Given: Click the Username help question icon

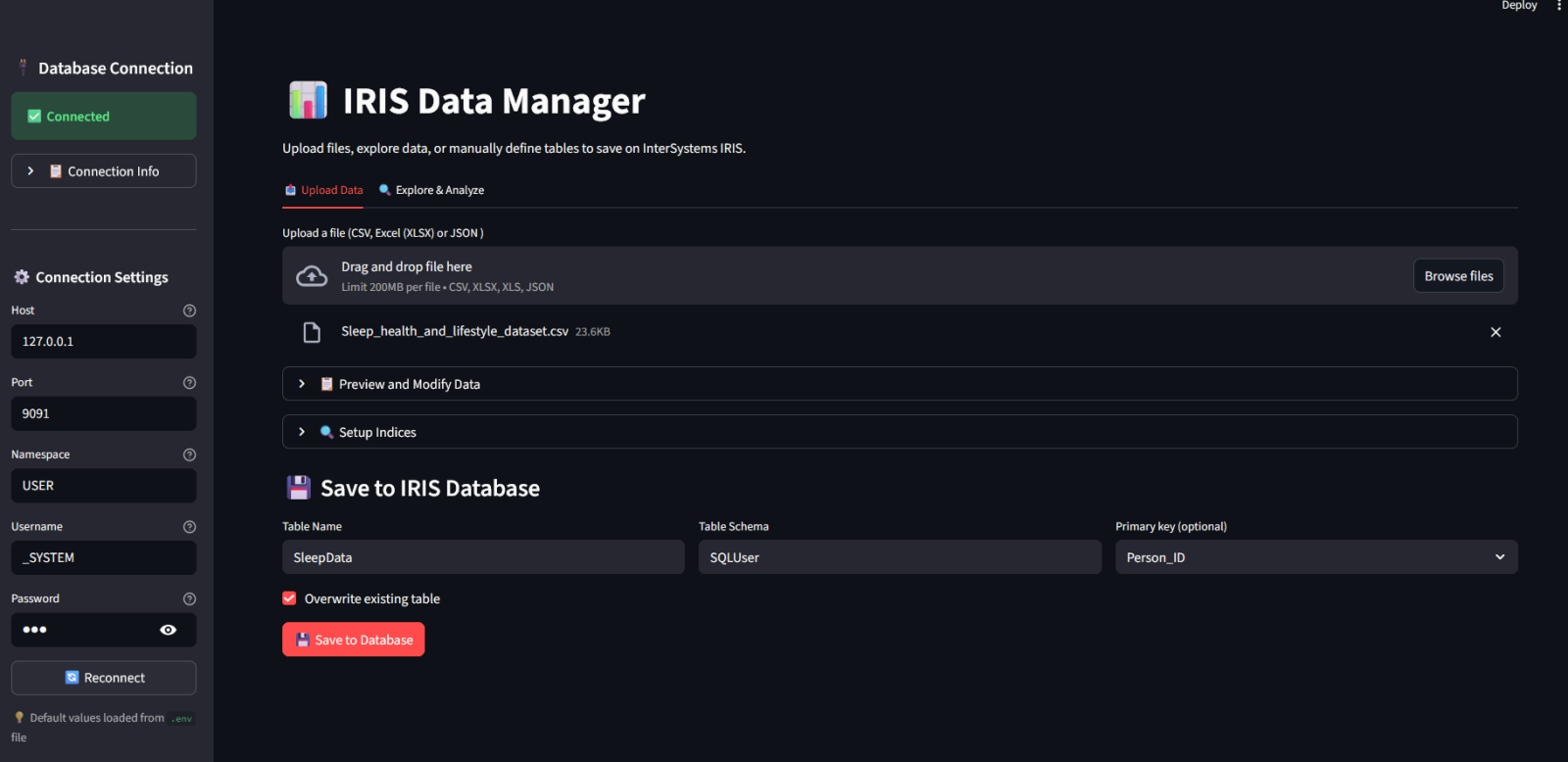Looking at the screenshot, I should tap(189, 527).
